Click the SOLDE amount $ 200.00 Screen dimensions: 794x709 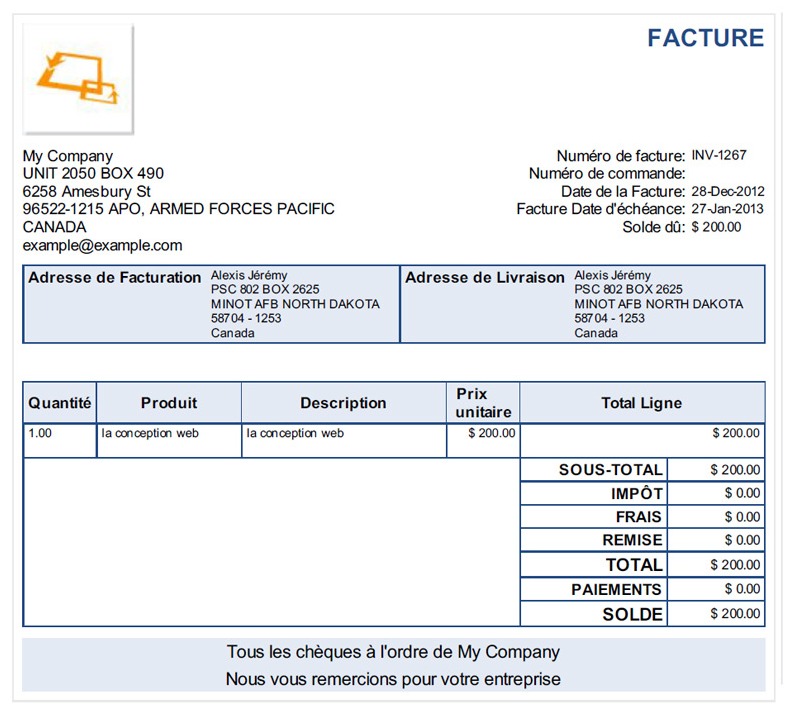coord(735,614)
